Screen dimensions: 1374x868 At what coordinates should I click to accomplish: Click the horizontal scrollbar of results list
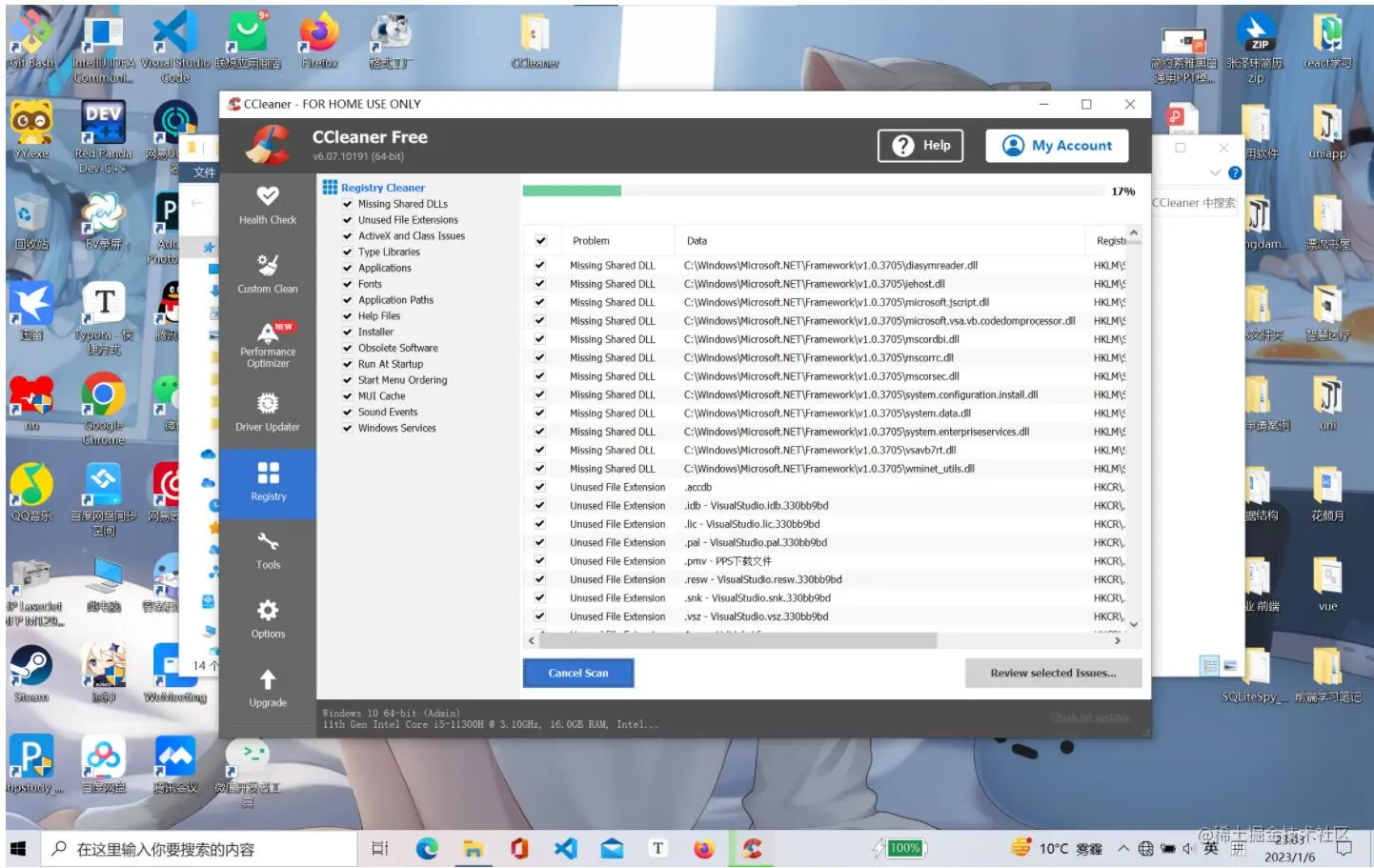click(738, 641)
